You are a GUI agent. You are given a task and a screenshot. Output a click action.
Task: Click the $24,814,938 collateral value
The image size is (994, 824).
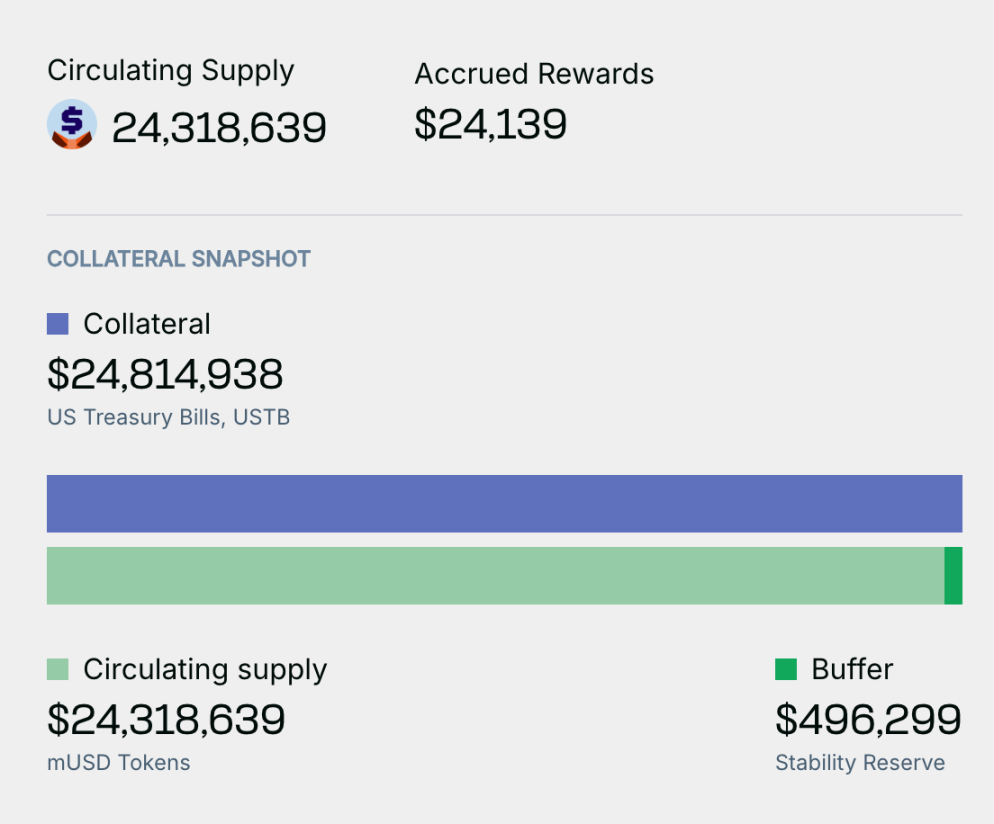tap(165, 374)
